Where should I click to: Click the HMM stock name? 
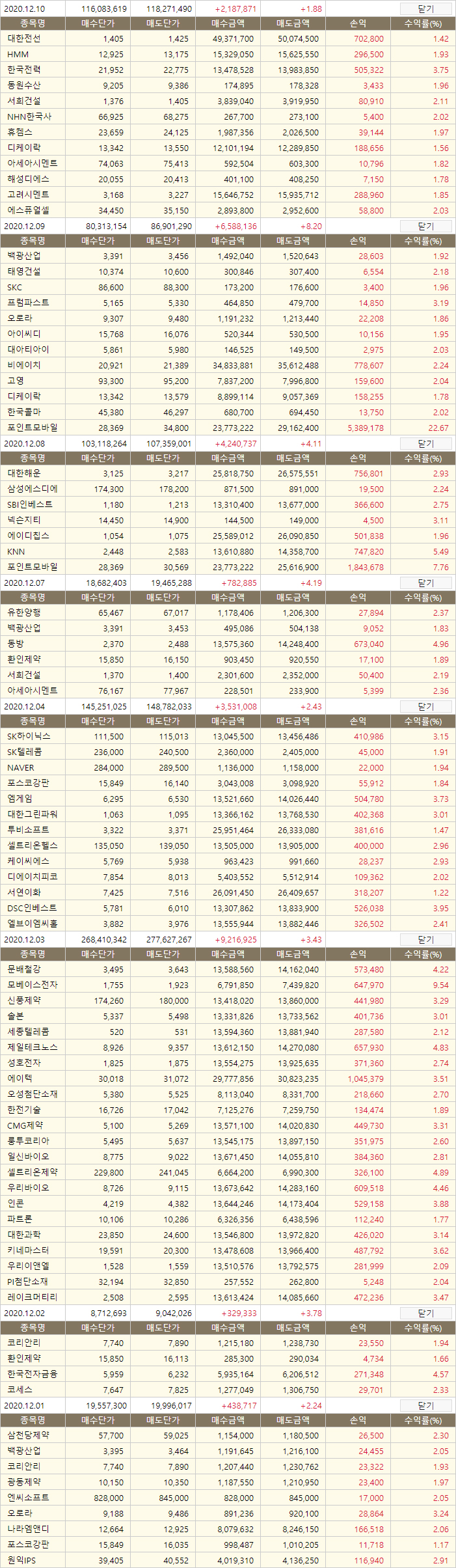(18, 54)
